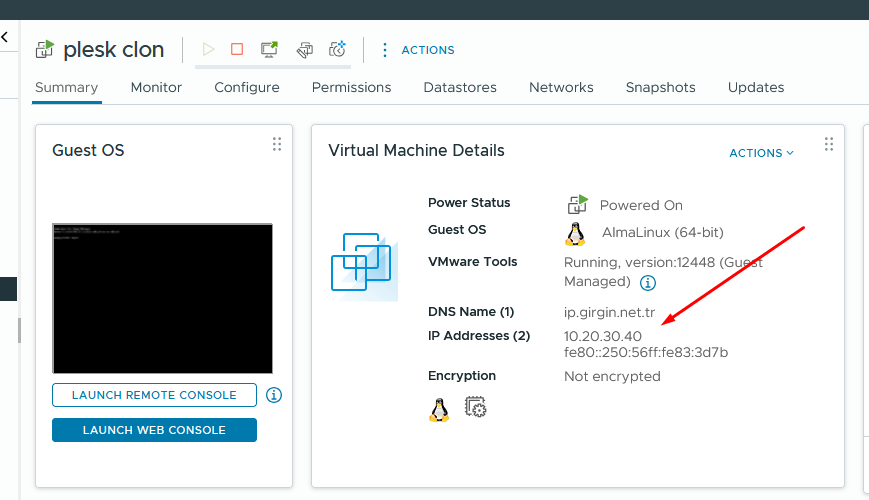Viewport: 869px width, 500px height.
Task: Open the three-dot ACTIONS menu in header
Action: tap(385, 50)
